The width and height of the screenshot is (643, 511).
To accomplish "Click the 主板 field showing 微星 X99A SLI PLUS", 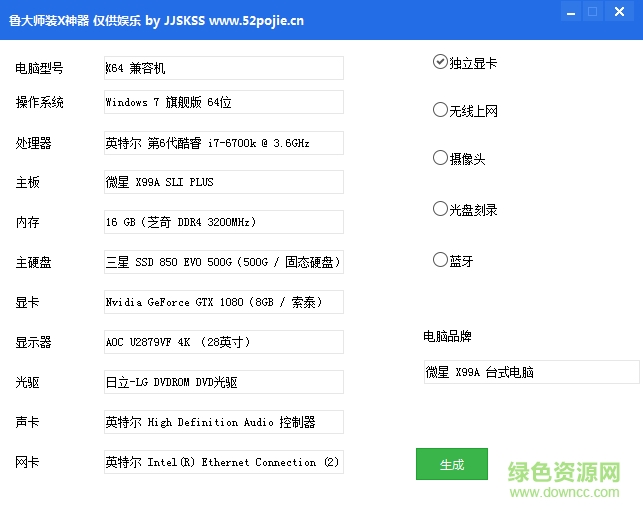I will coord(224,182).
